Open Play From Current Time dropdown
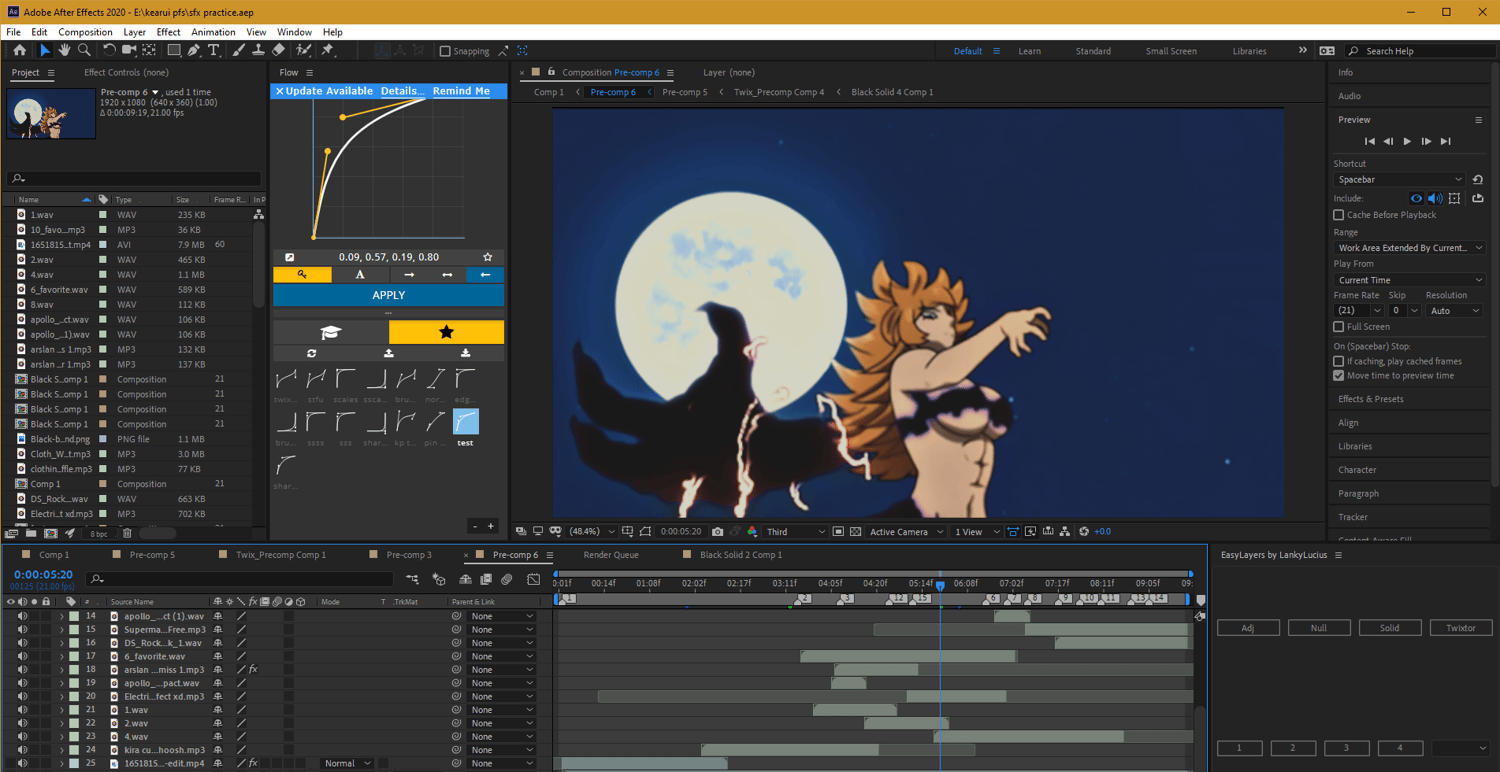This screenshot has height=772, width=1500. 1410,280
